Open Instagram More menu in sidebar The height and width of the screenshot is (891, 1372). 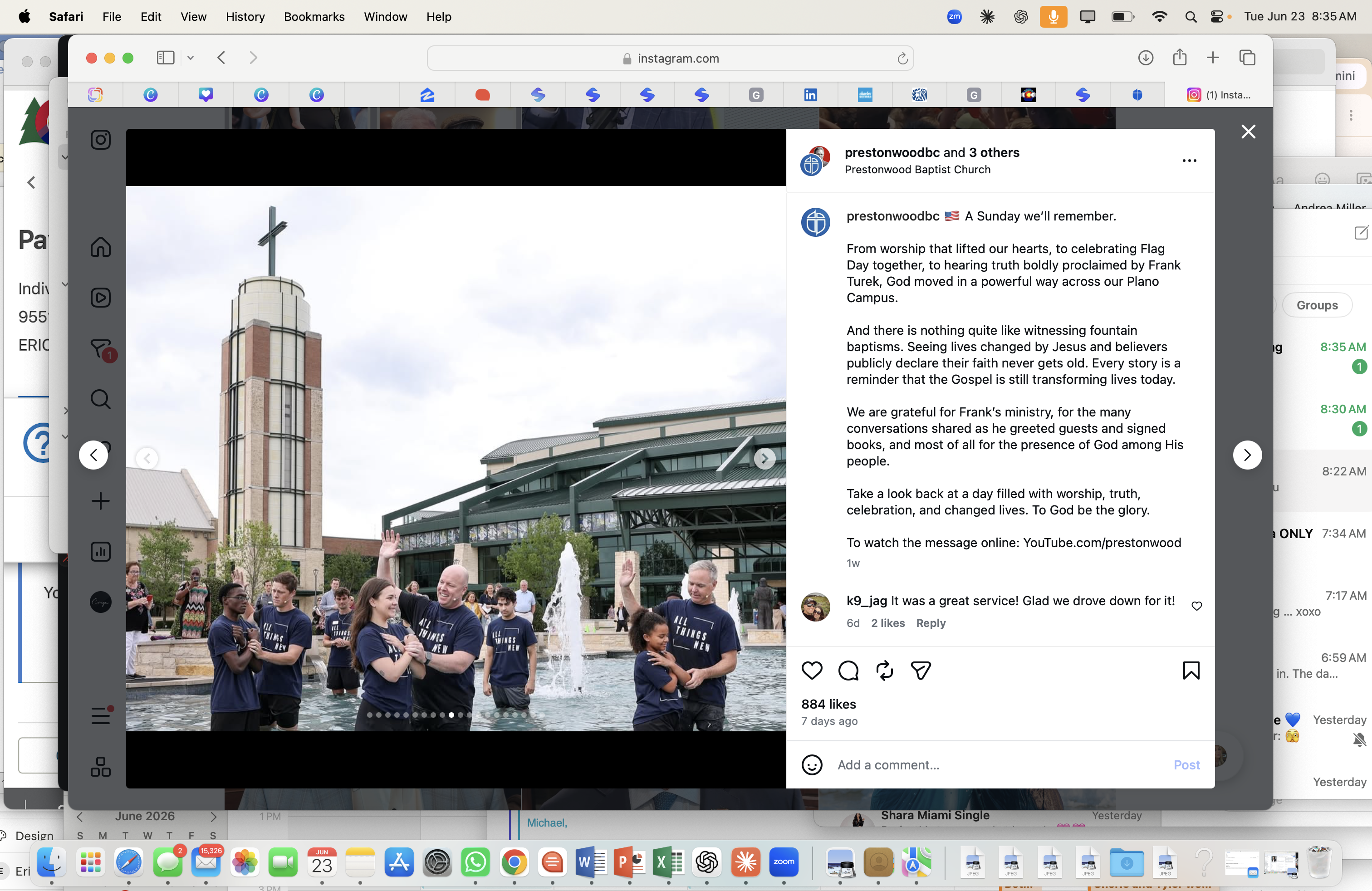tap(101, 715)
